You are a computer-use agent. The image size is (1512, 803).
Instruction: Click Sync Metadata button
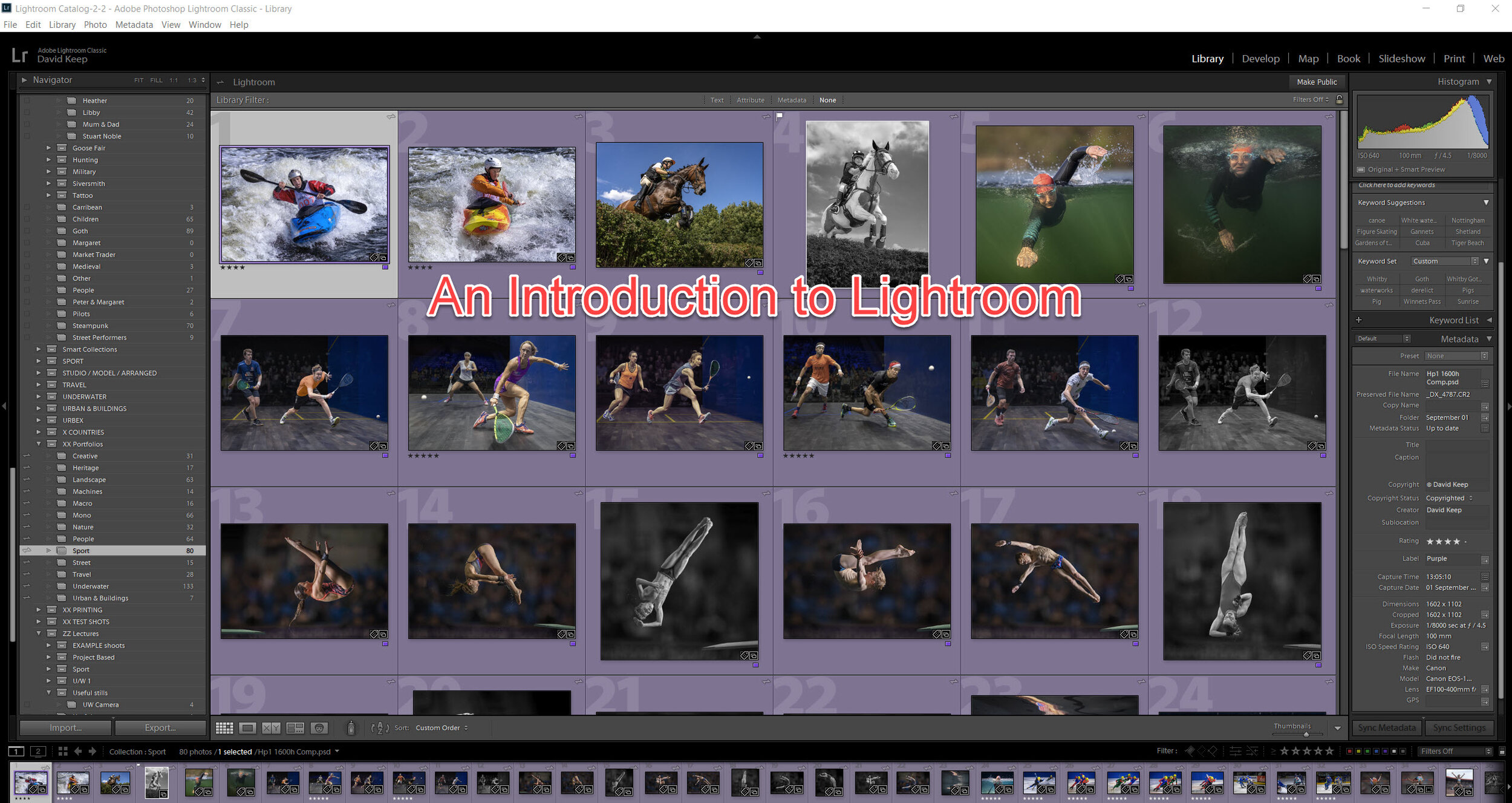pos(1387,728)
